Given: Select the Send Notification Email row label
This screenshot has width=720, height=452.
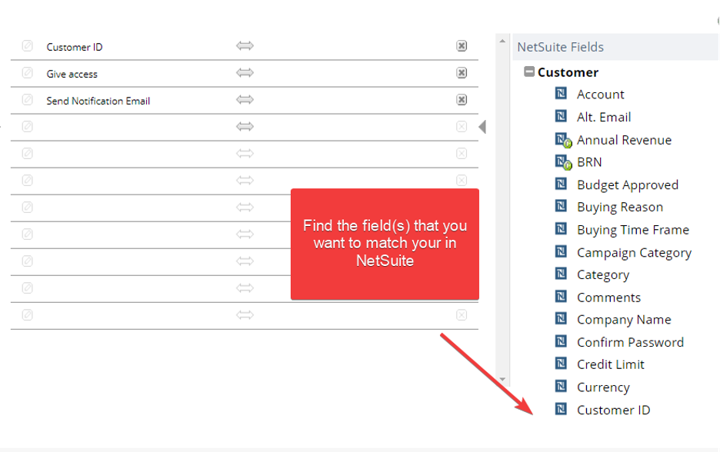Looking at the screenshot, I should pyautogui.click(x=98, y=101).
